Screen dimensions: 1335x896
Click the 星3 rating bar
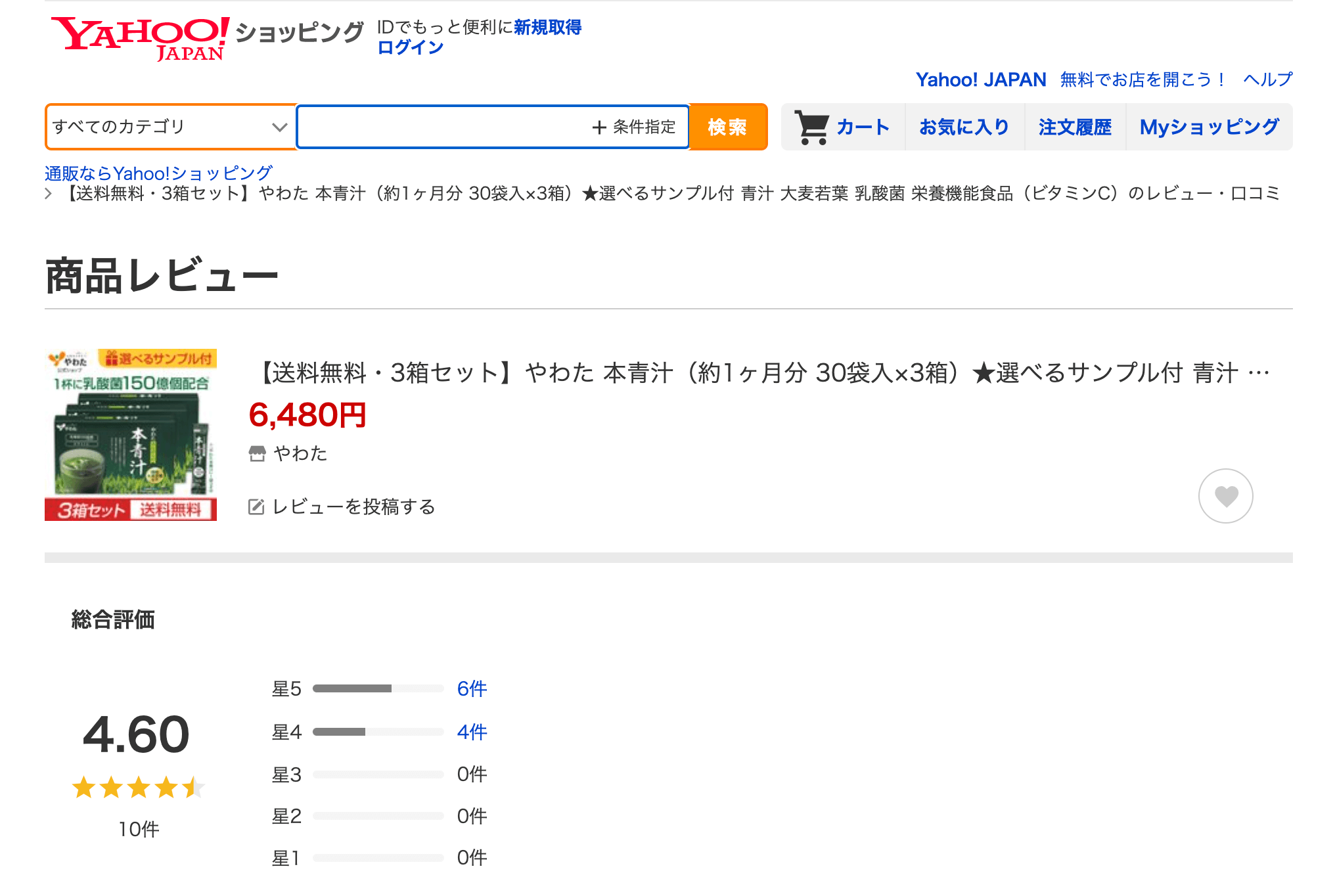pos(378,774)
